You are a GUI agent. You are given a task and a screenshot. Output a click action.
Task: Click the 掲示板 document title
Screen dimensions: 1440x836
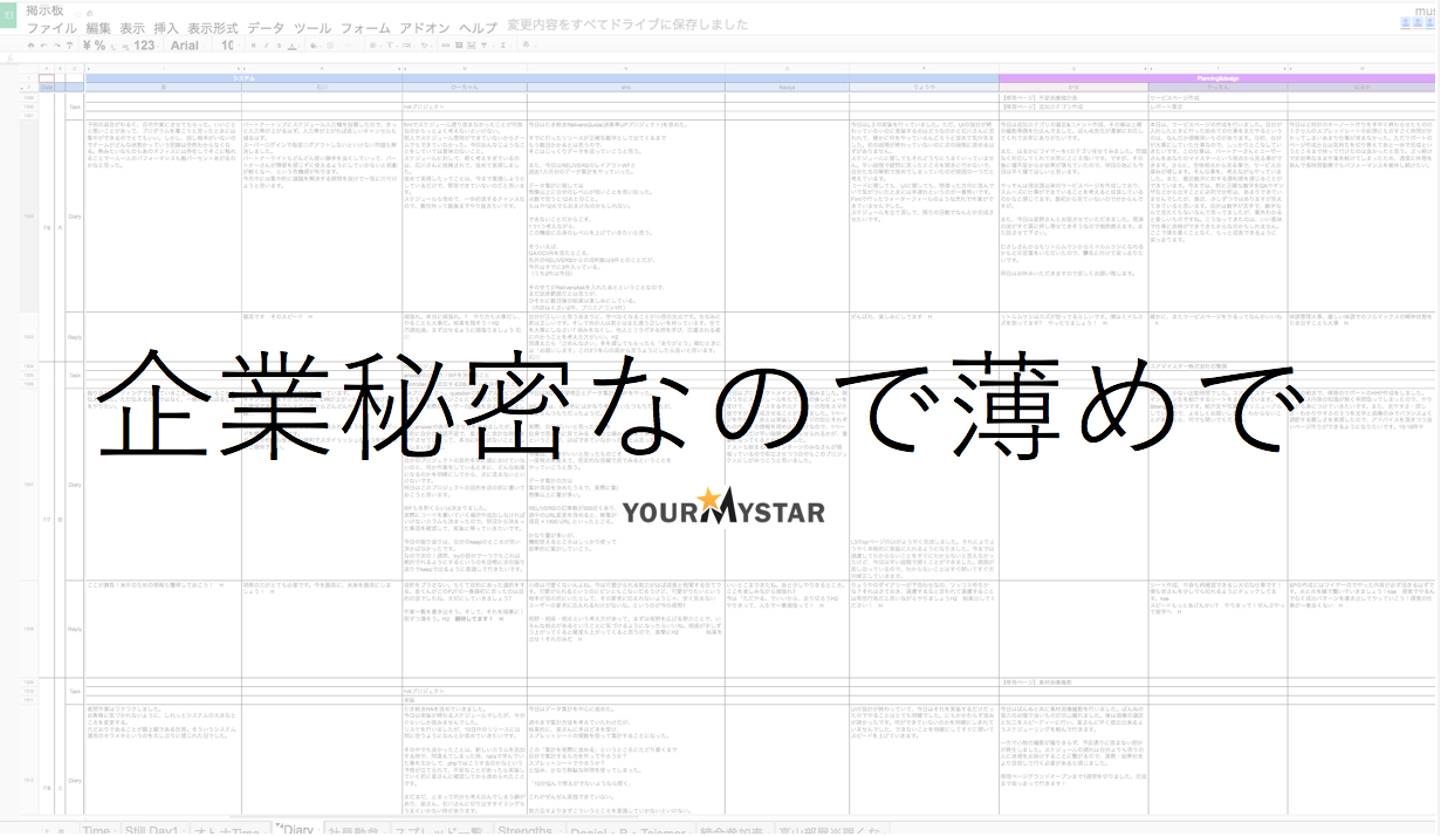(46, 11)
